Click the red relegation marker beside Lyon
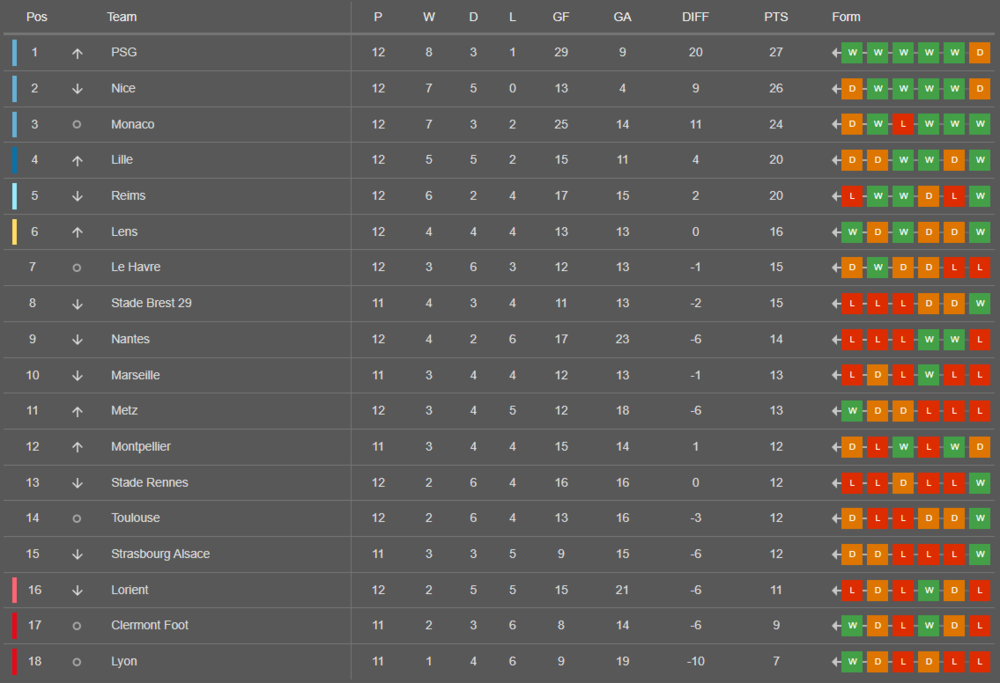The height and width of the screenshot is (683, 1000). pyautogui.click(x=15, y=661)
